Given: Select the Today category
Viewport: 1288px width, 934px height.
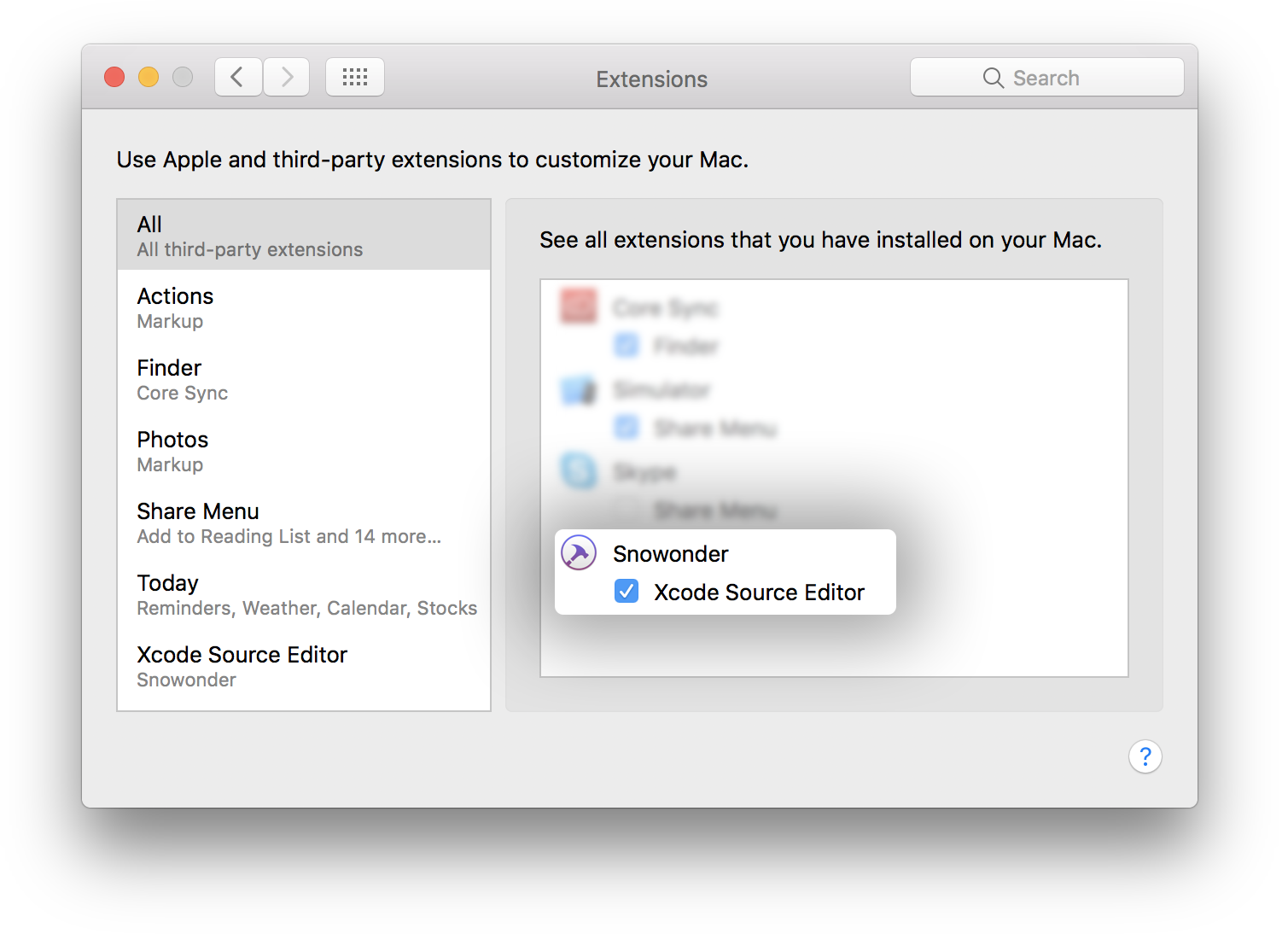Looking at the screenshot, I should (304, 594).
